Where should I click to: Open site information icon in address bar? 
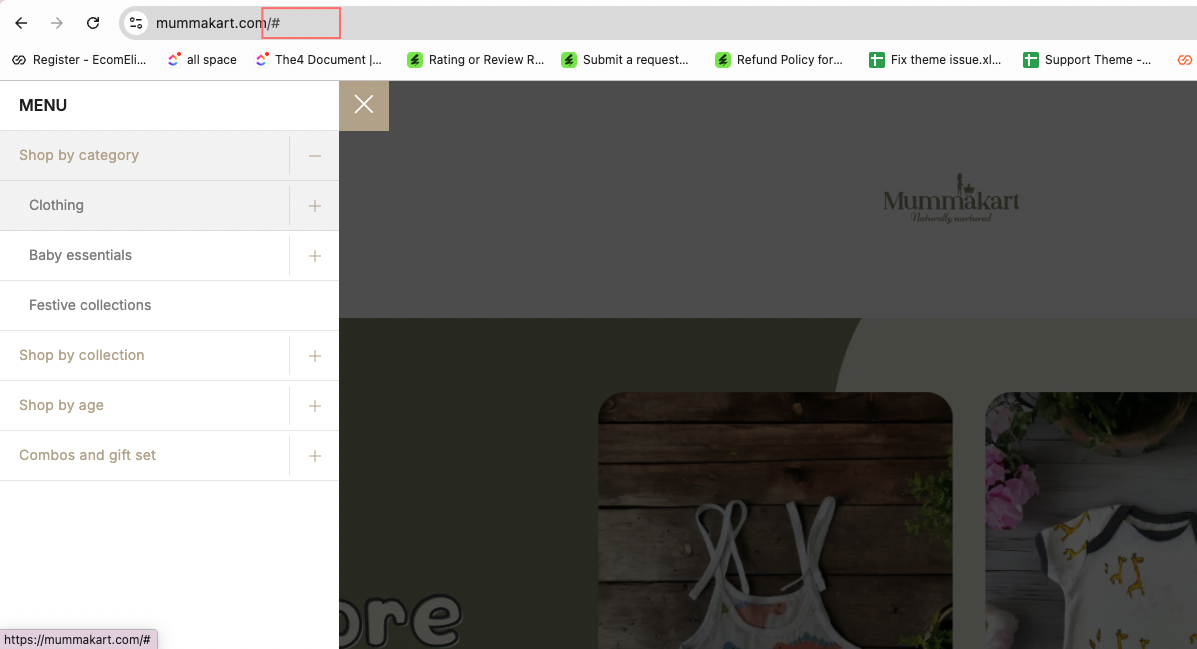click(136, 23)
